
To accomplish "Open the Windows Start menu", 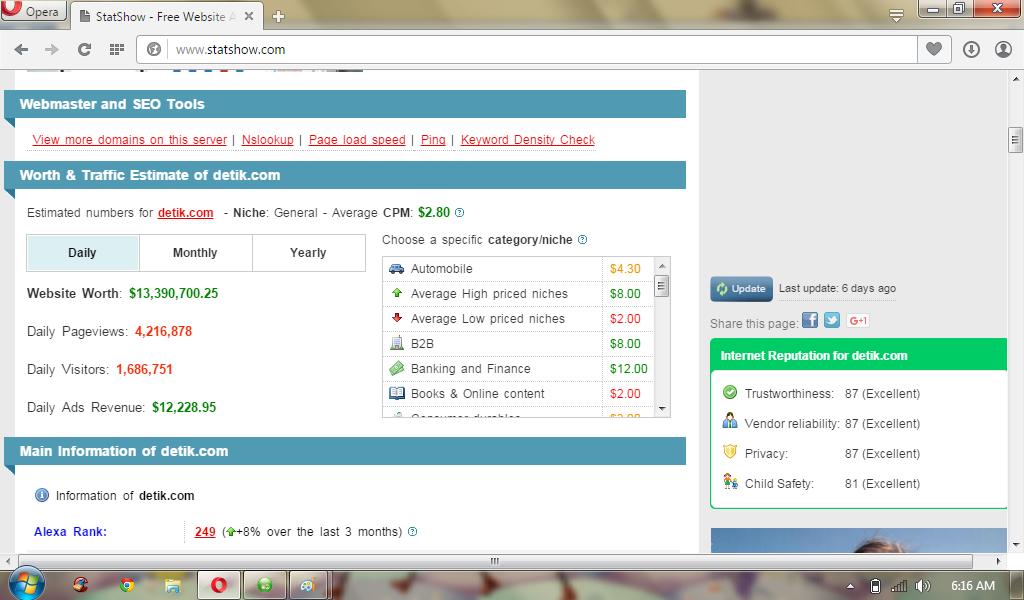I will tap(27, 584).
